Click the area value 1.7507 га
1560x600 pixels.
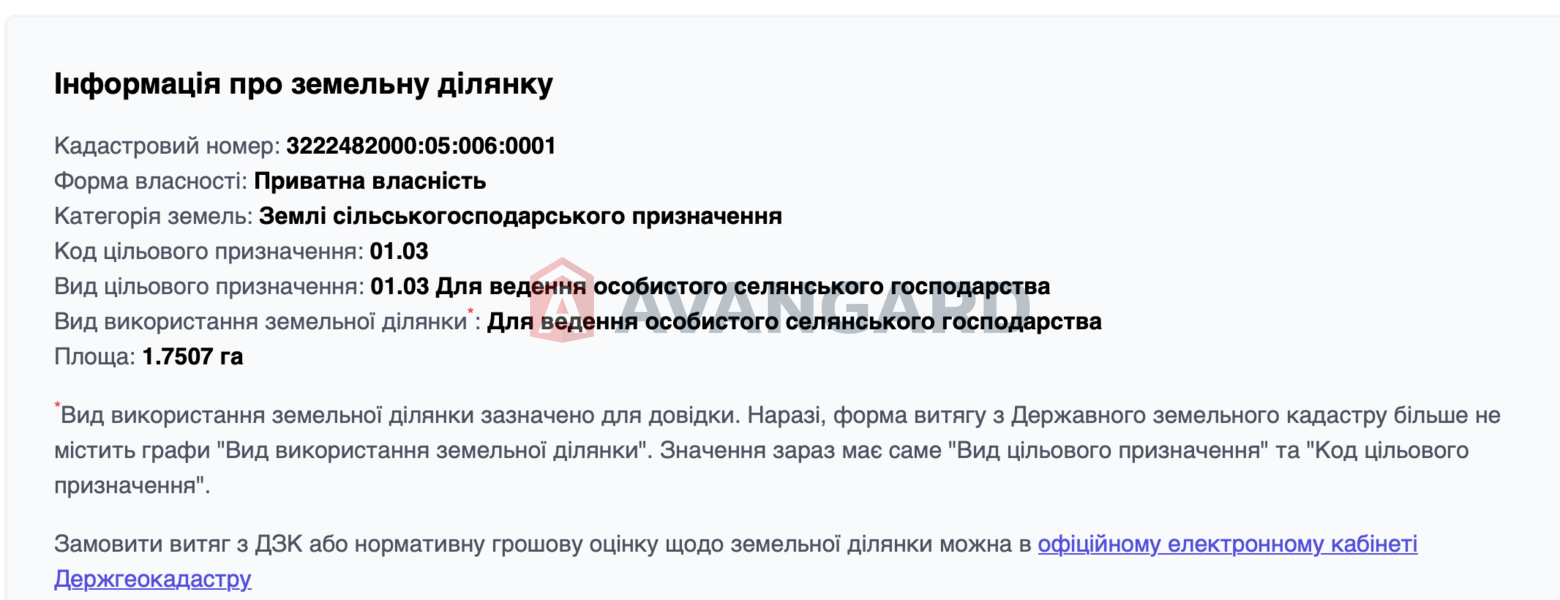(x=192, y=356)
